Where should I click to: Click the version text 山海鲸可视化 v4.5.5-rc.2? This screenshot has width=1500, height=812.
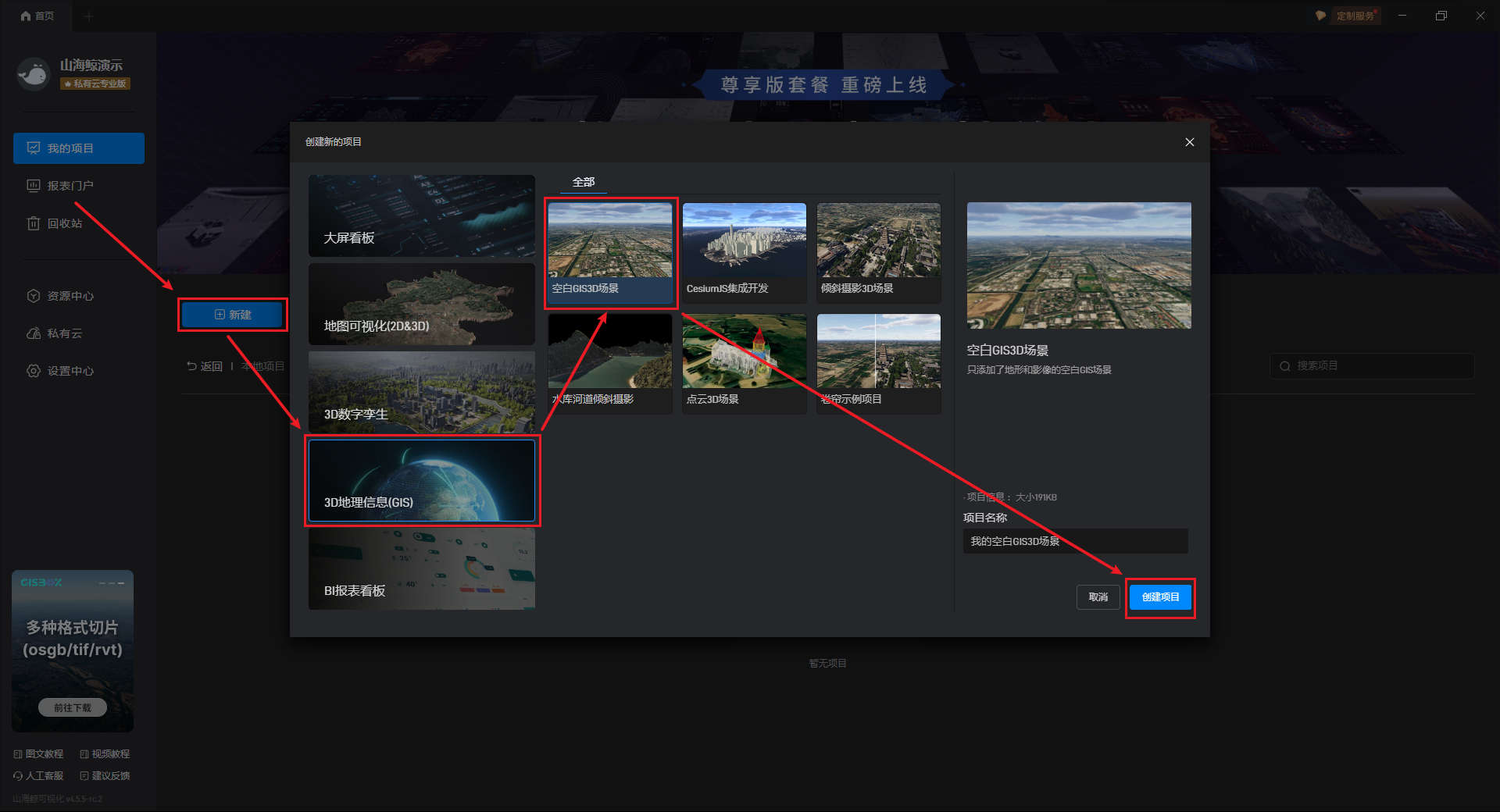coord(58,799)
